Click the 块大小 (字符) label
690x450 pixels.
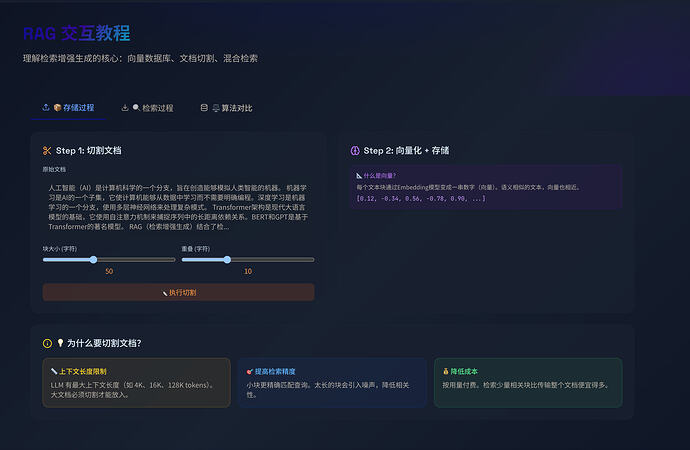(x=60, y=249)
